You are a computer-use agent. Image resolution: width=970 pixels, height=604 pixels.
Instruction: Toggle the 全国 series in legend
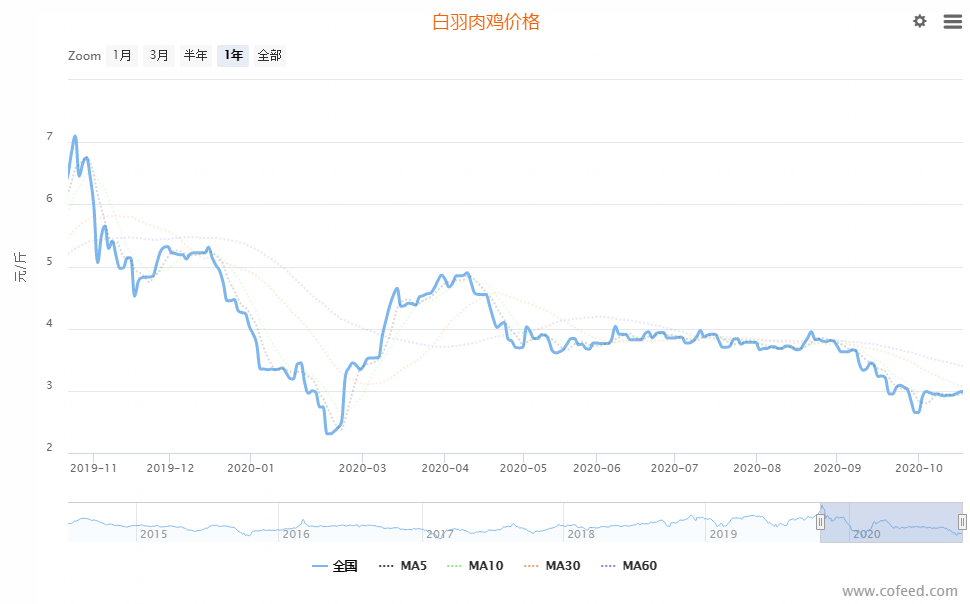[335, 566]
